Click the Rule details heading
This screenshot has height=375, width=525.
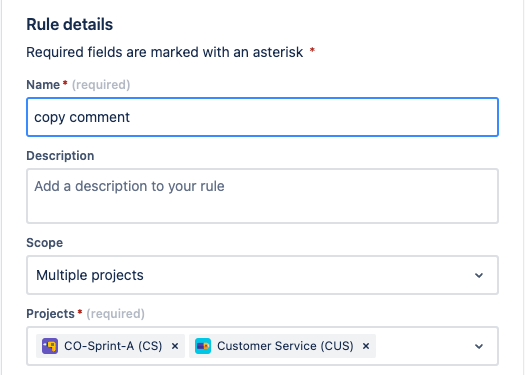pos(70,24)
